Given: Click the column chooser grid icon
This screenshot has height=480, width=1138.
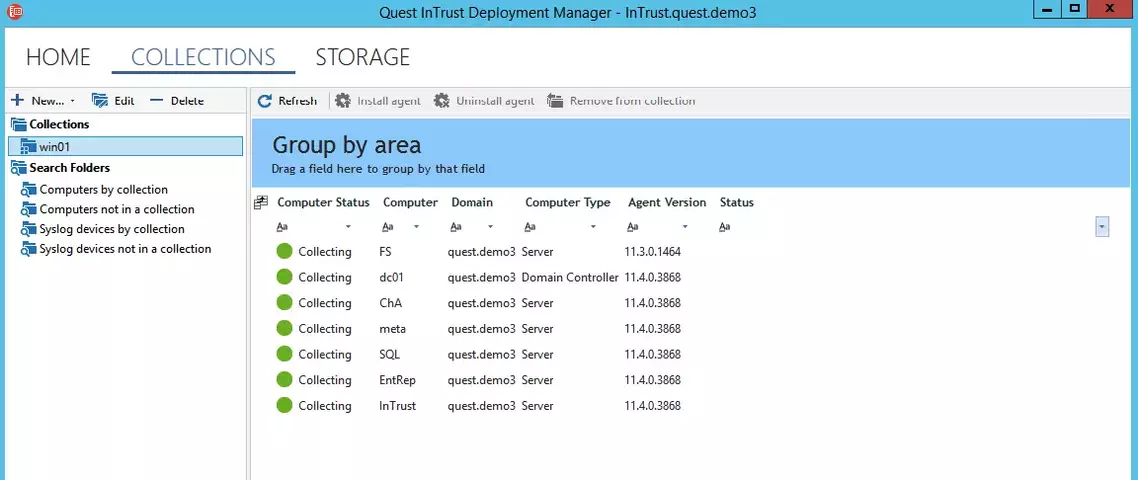Looking at the screenshot, I should click(261, 203).
